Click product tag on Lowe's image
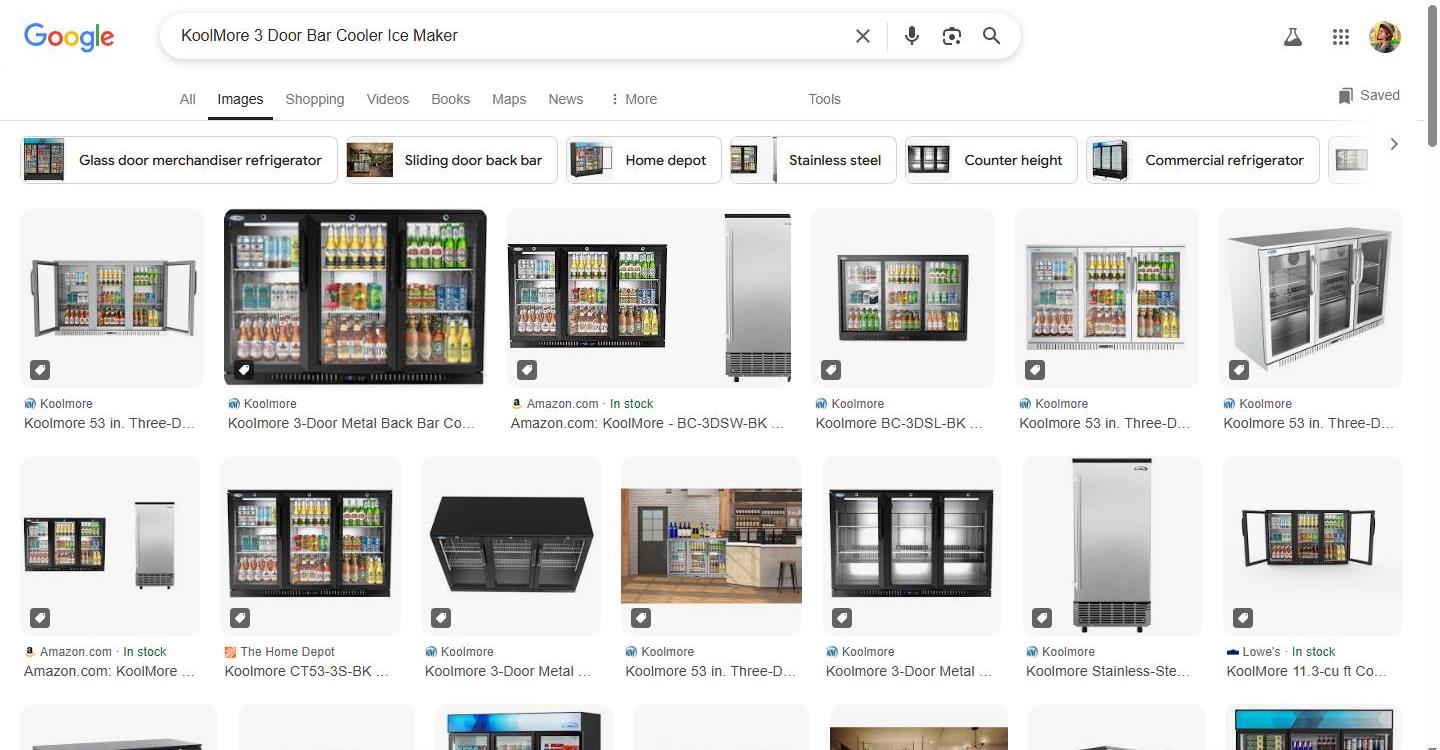Screen dimensions: 1440x750 (x=1242, y=617)
